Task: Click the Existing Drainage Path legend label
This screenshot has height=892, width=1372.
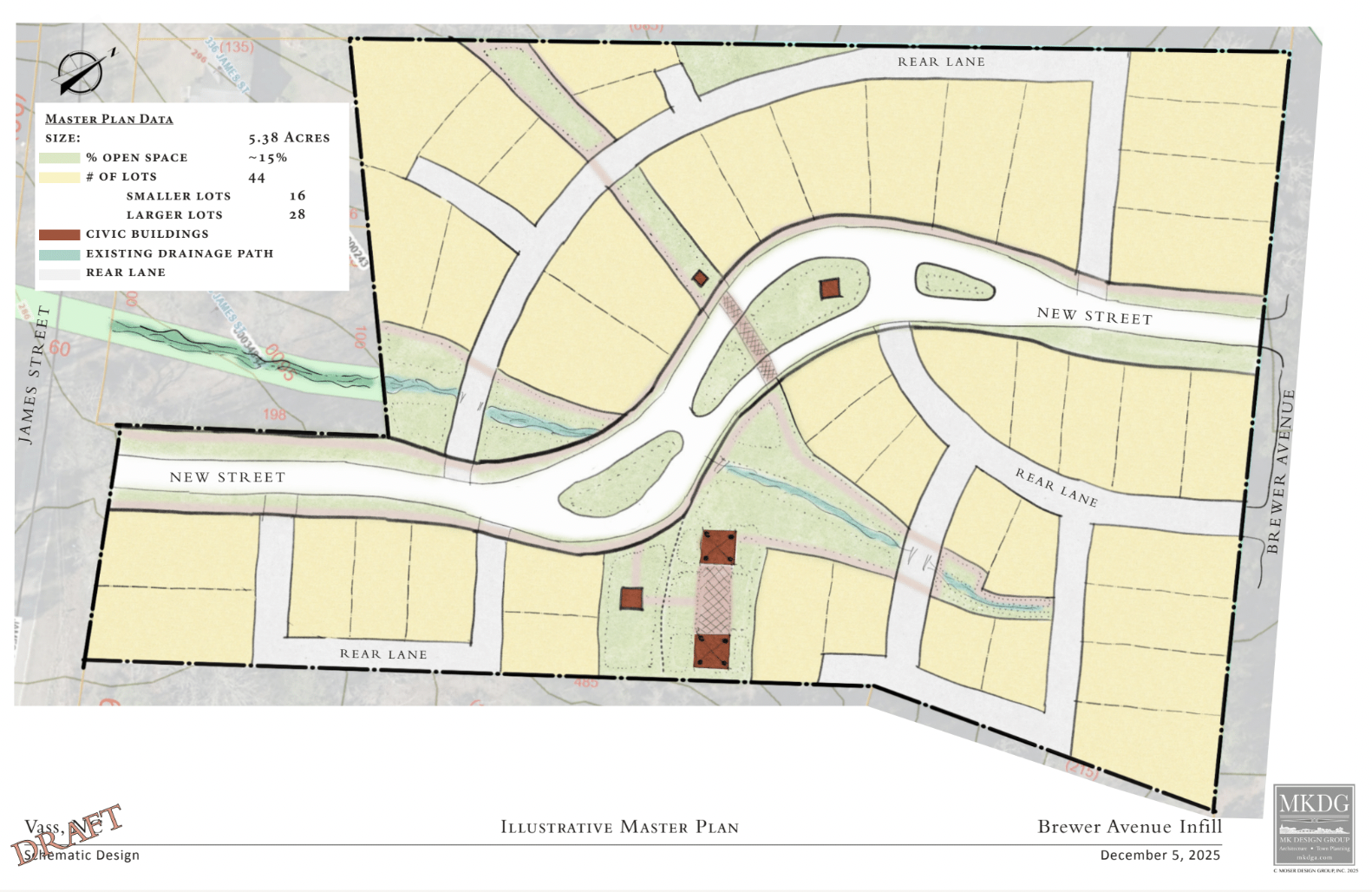Action: click(x=180, y=253)
